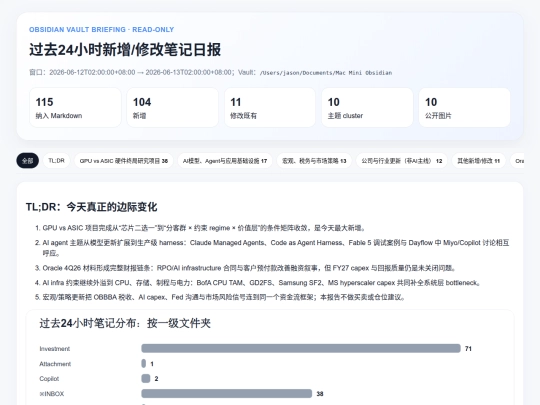
Task: Click the 10 主题 cluster stat card
Action: [367, 107]
